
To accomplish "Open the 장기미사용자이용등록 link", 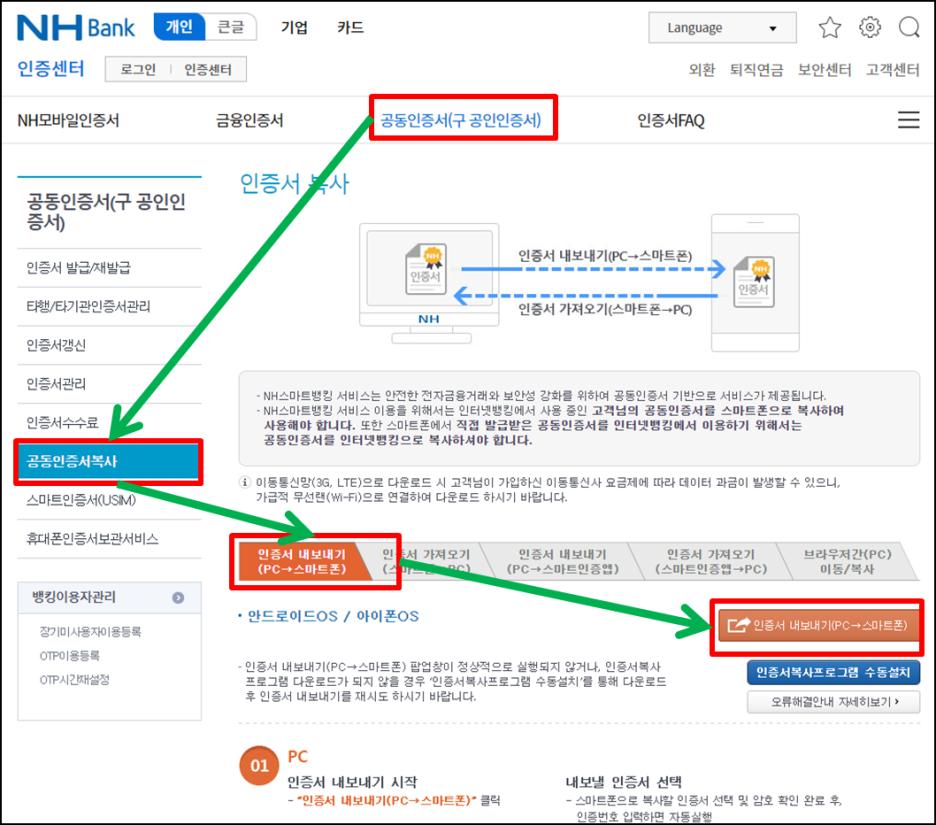I will (90, 632).
